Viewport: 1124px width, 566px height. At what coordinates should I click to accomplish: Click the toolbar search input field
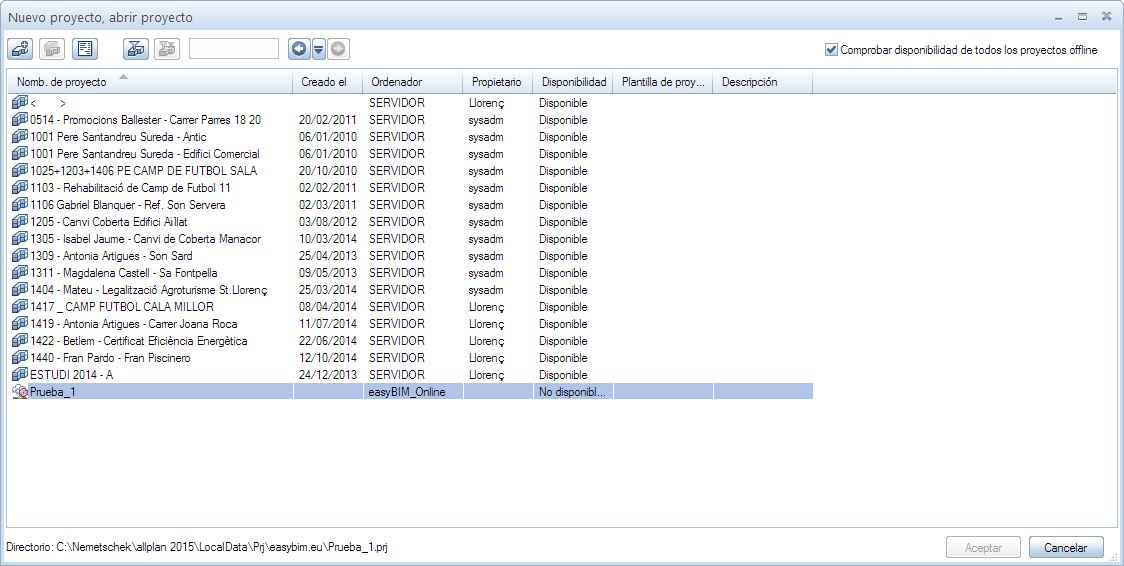click(234, 49)
